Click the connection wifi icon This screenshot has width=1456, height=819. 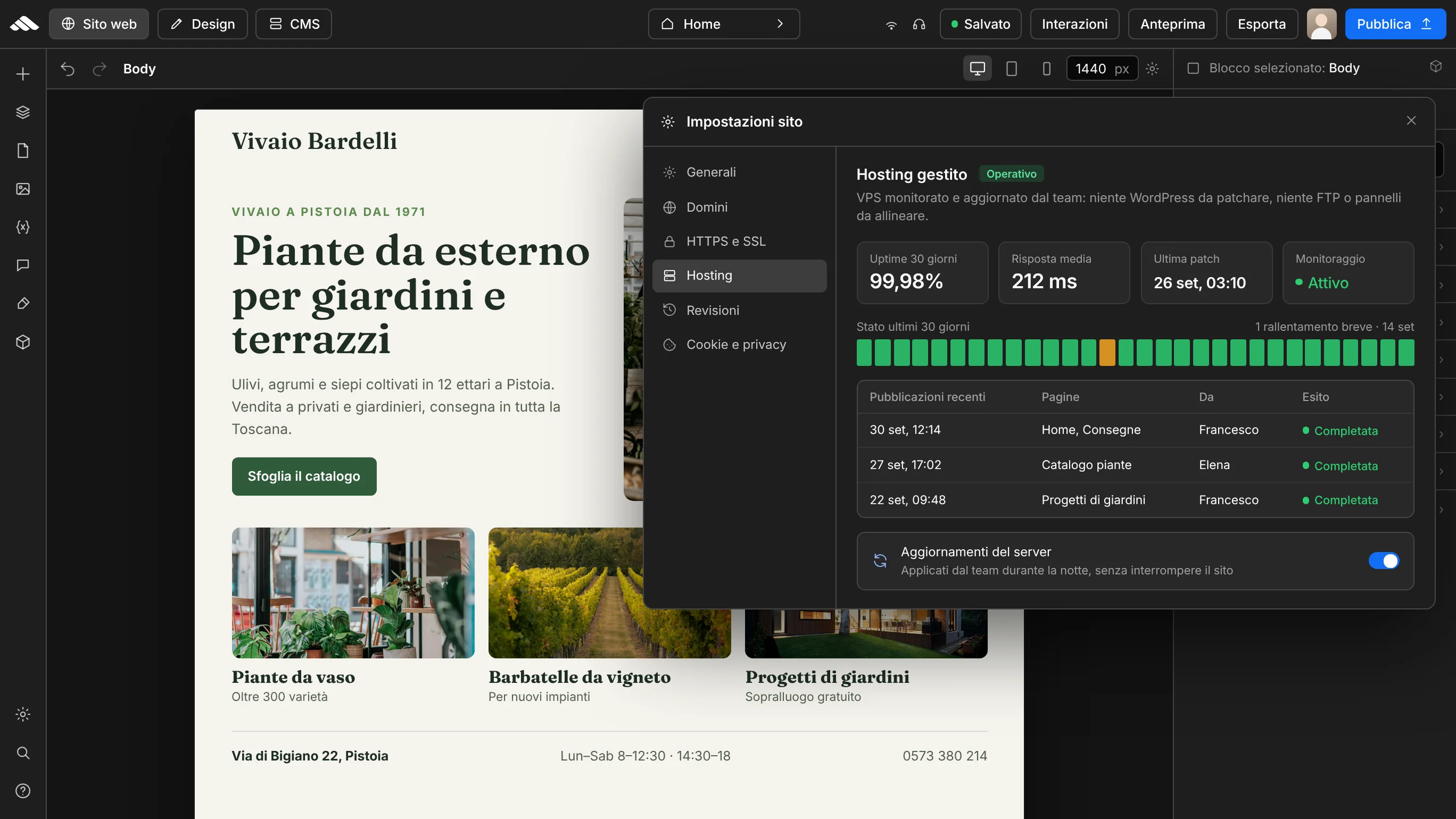coord(891,24)
